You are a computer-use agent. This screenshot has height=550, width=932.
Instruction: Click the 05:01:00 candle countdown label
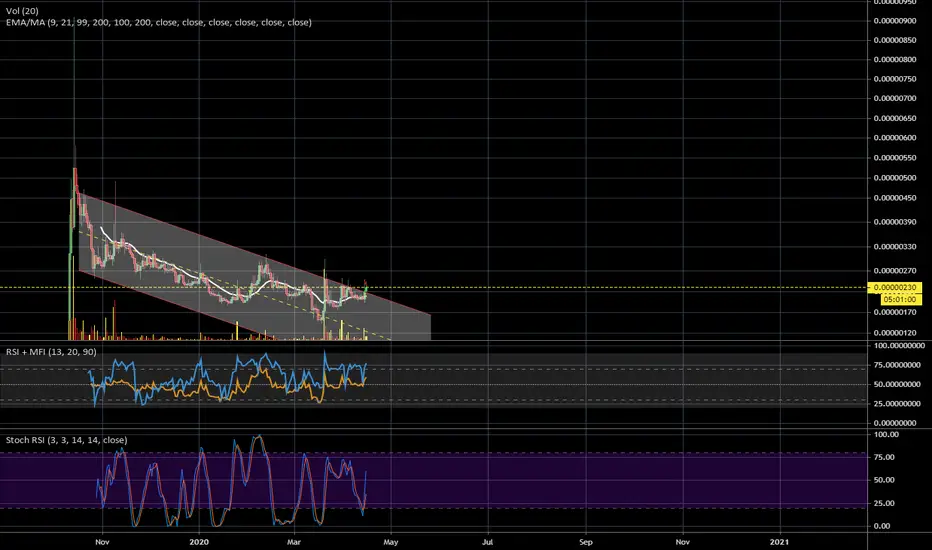tap(899, 299)
